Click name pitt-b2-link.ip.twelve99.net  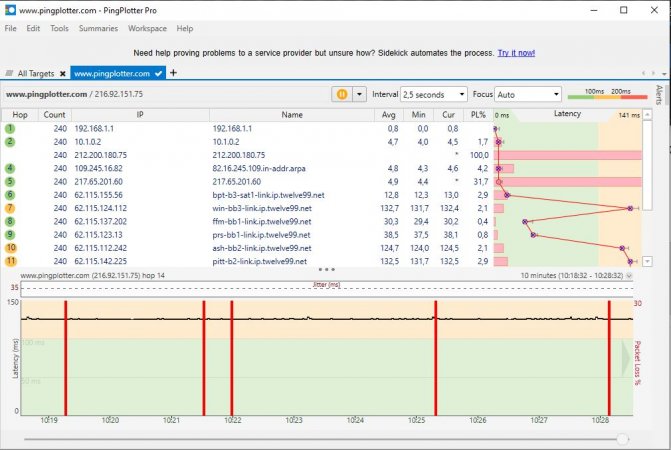(x=259, y=261)
